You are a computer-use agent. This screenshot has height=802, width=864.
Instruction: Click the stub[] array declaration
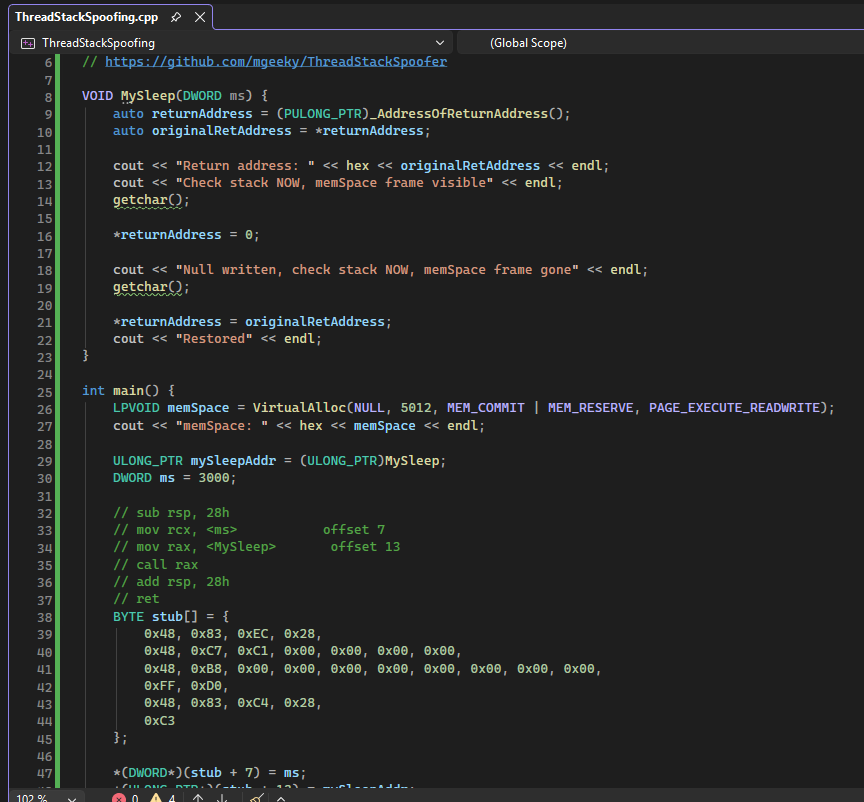point(175,617)
